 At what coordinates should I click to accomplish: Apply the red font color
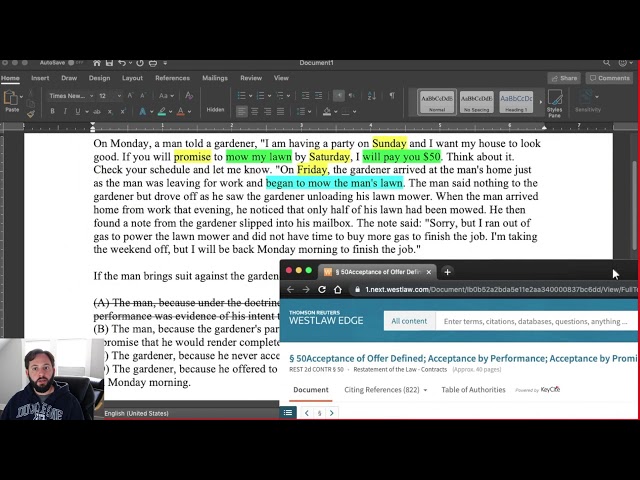[x=180, y=111]
